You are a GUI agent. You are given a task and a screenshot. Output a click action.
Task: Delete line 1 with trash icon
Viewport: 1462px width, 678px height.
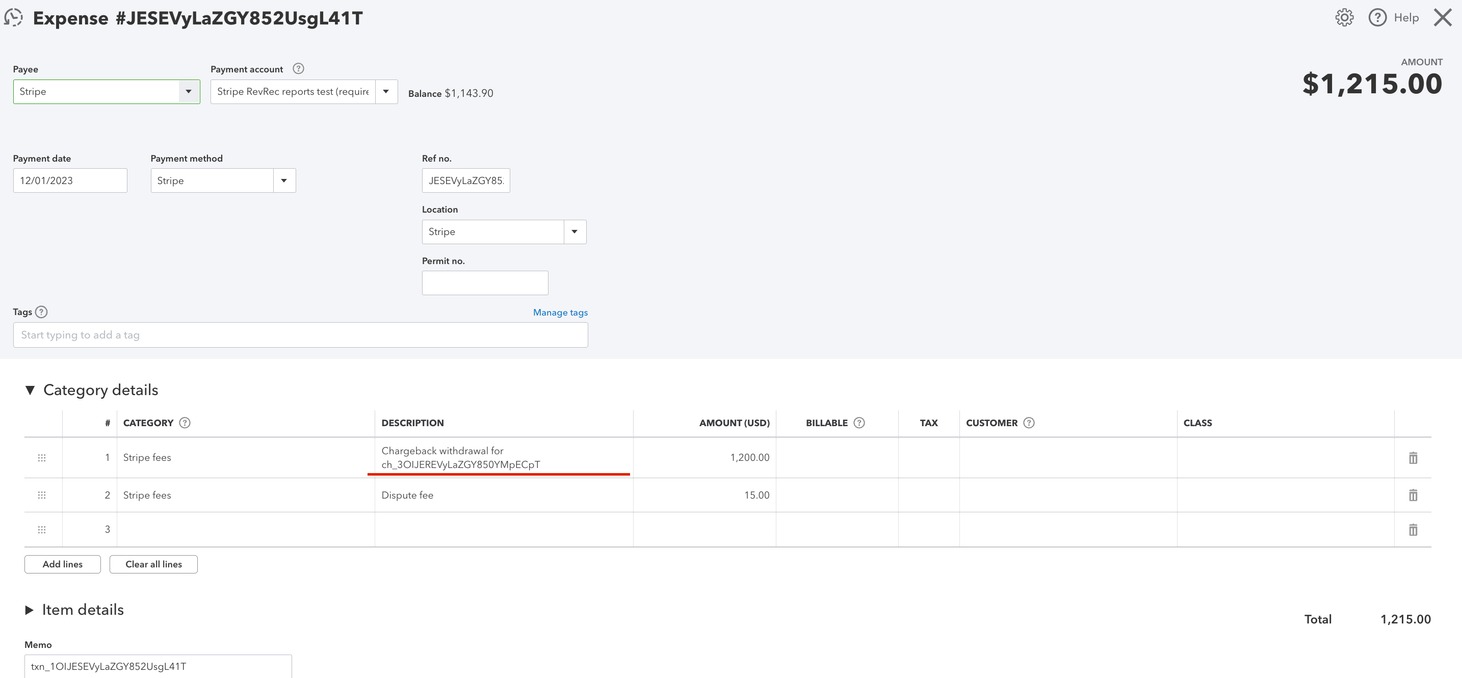[1413, 458]
